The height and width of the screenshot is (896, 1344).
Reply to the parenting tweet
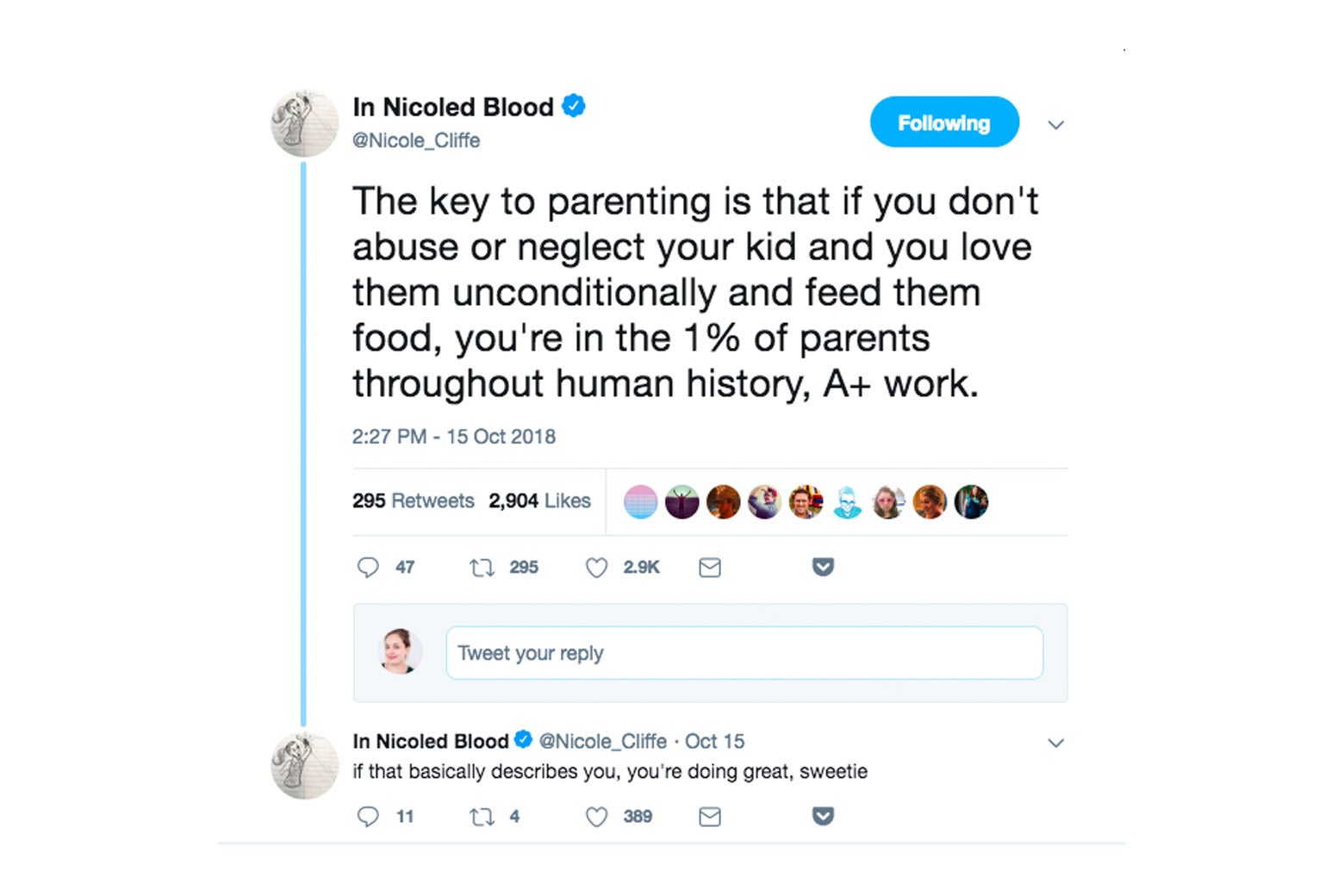[x=369, y=567]
